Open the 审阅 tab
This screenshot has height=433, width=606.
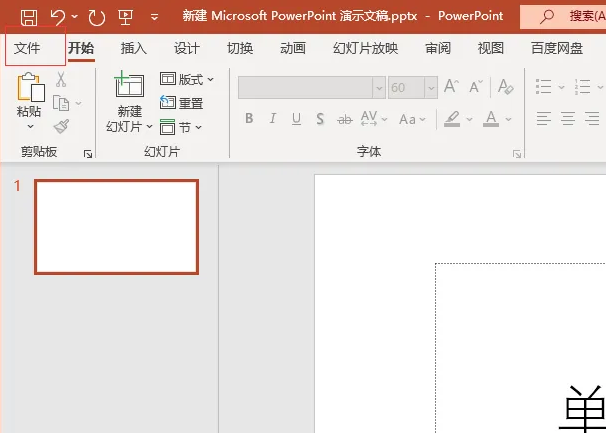pos(438,48)
